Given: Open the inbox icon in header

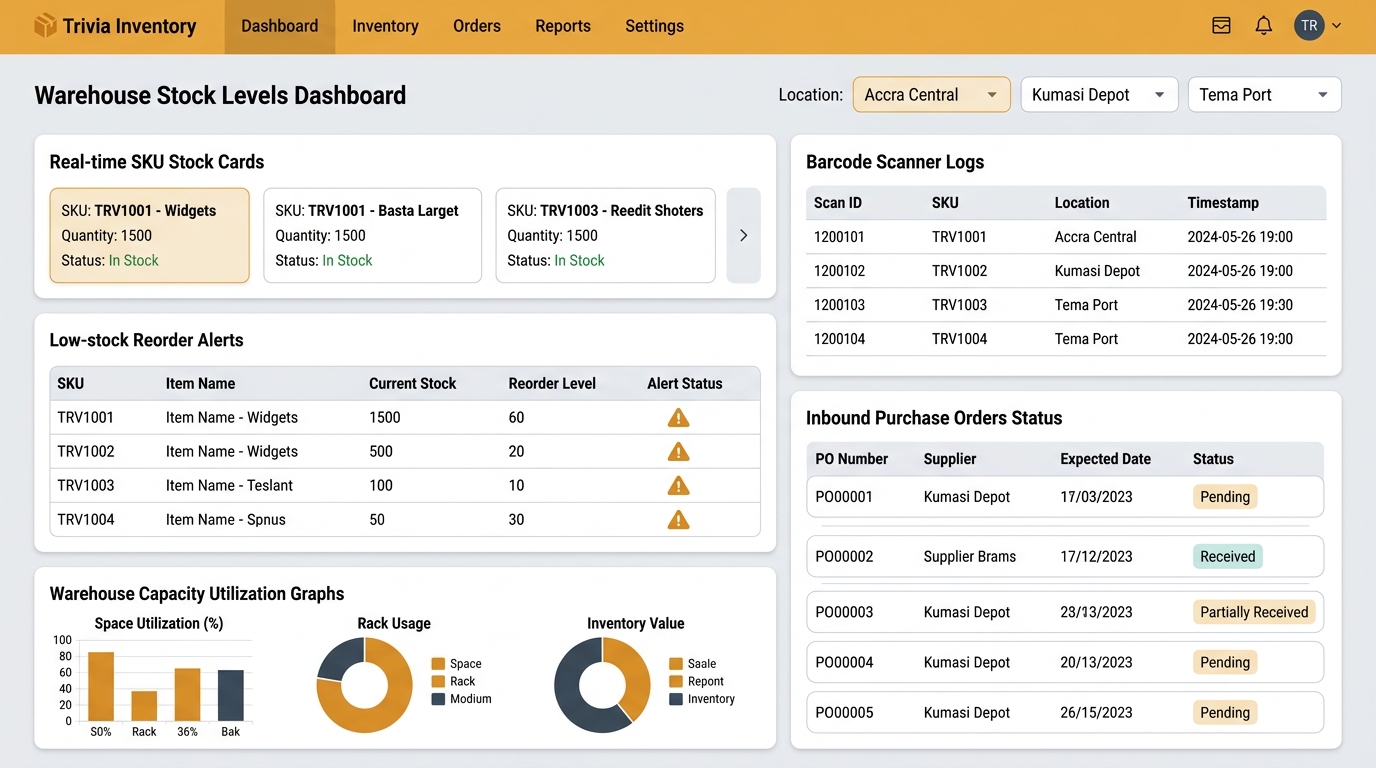Looking at the screenshot, I should click(x=1221, y=26).
